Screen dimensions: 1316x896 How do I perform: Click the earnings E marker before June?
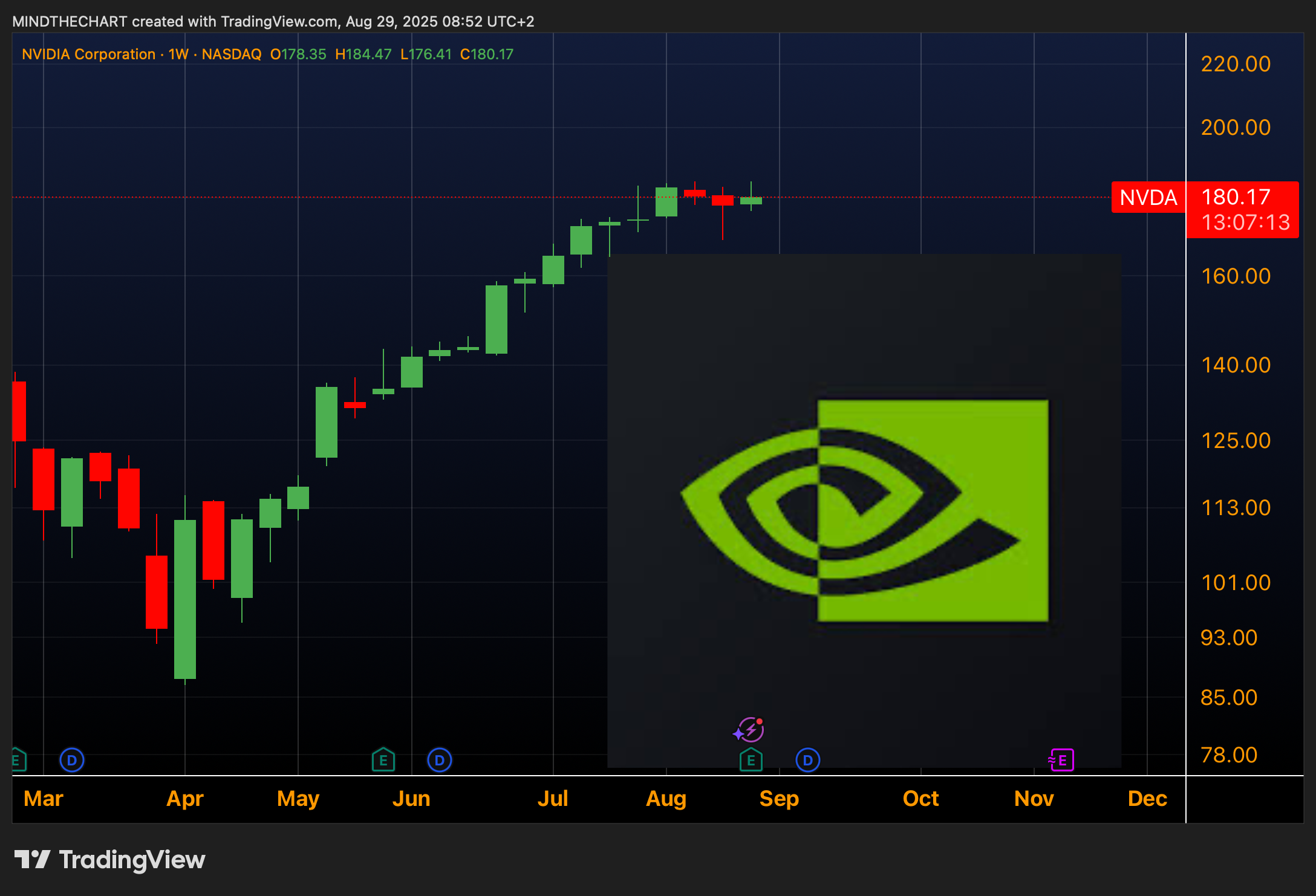pos(383,760)
